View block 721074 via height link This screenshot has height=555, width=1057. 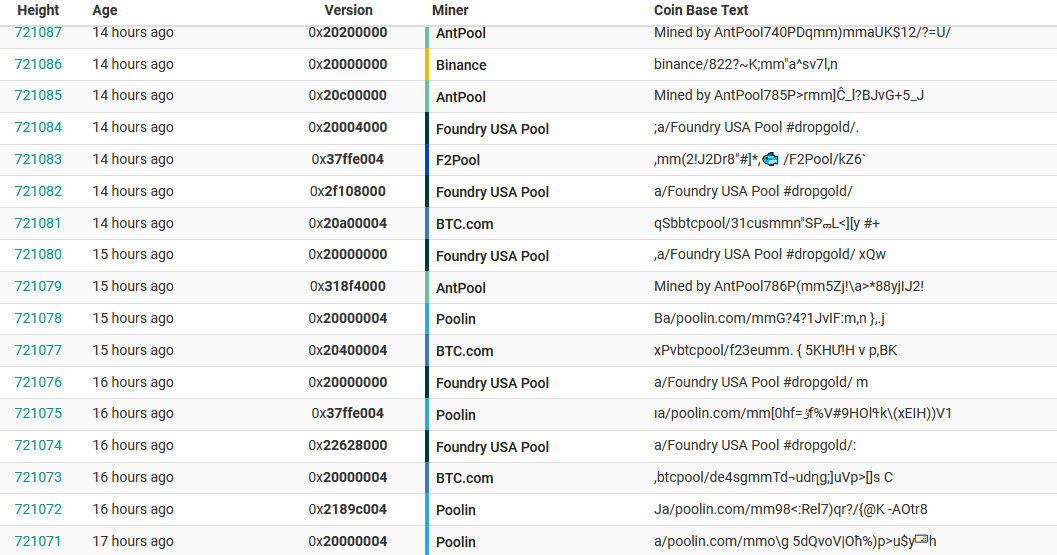coord(38,445)
